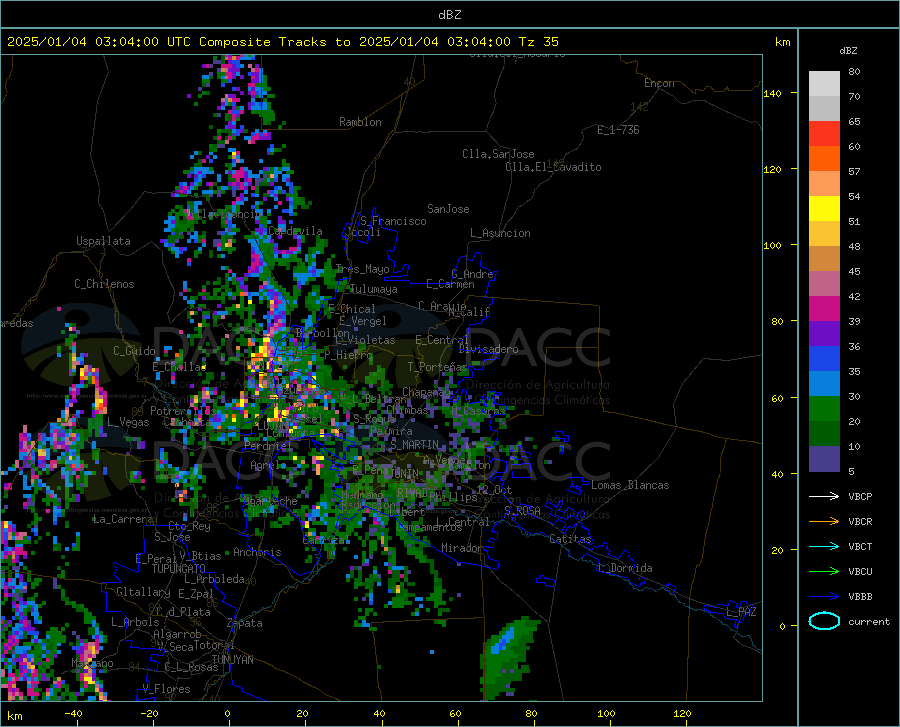Click the Catitas label
The image size is (900, 727).
pos(571,539)
